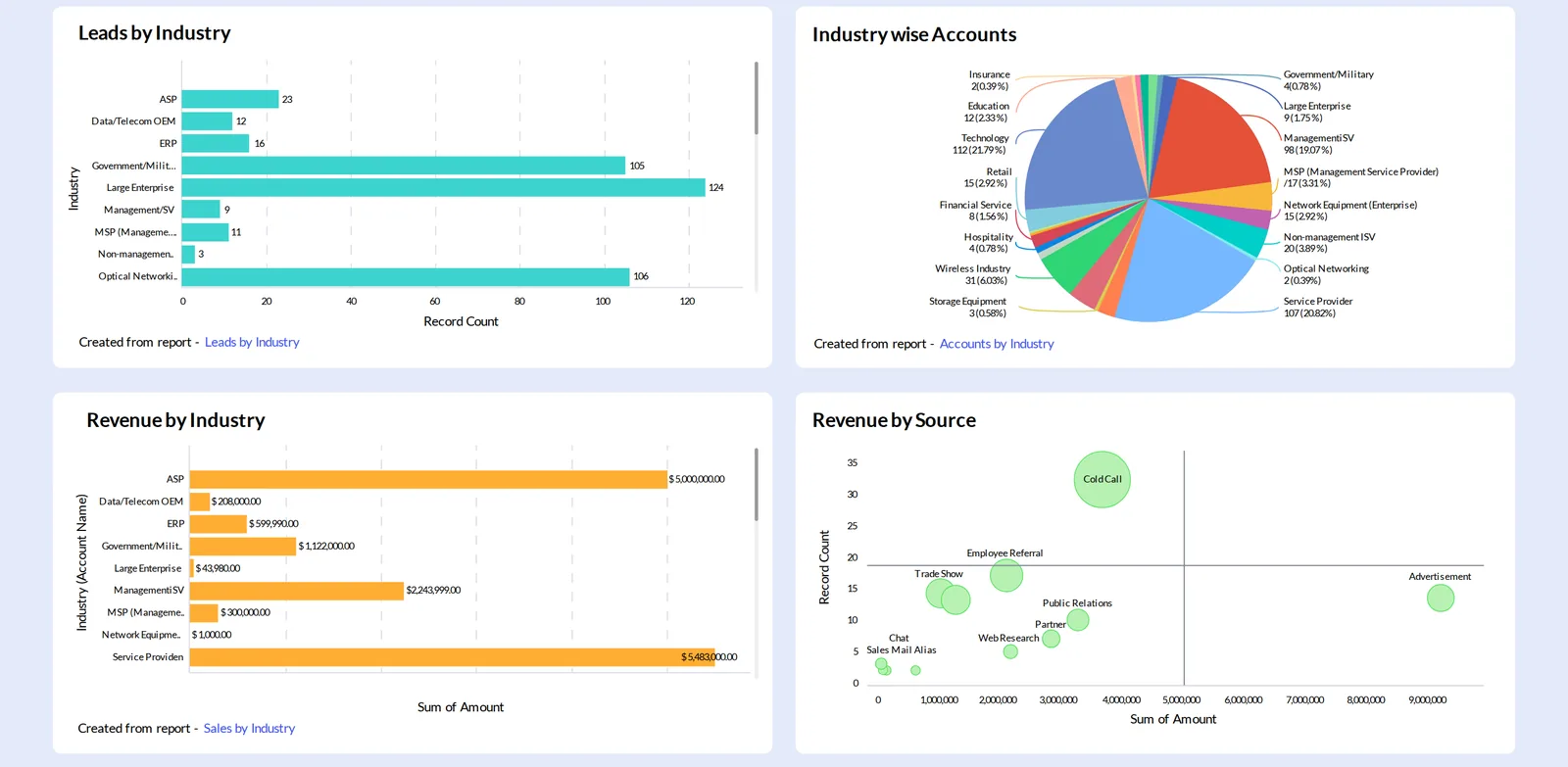Click the Leads by Industry chart title

point(155,33)
